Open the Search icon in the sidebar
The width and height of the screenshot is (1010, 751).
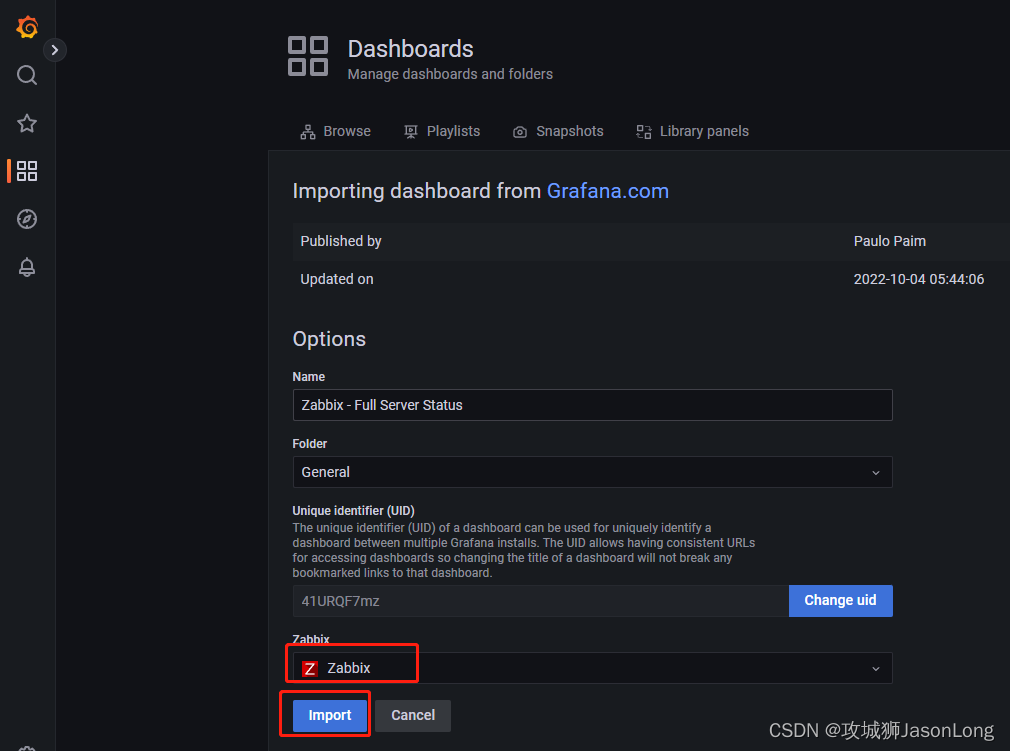(x=27, y=75)
